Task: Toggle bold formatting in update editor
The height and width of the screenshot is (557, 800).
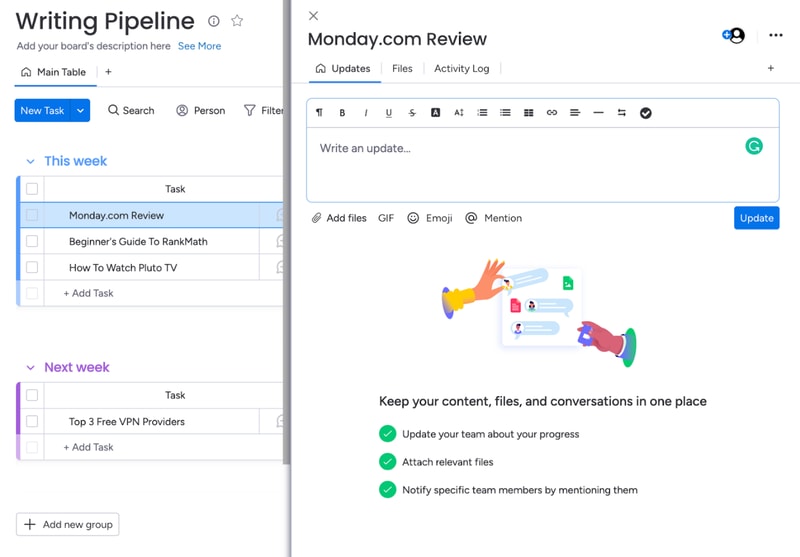Action: click(342, 113)
